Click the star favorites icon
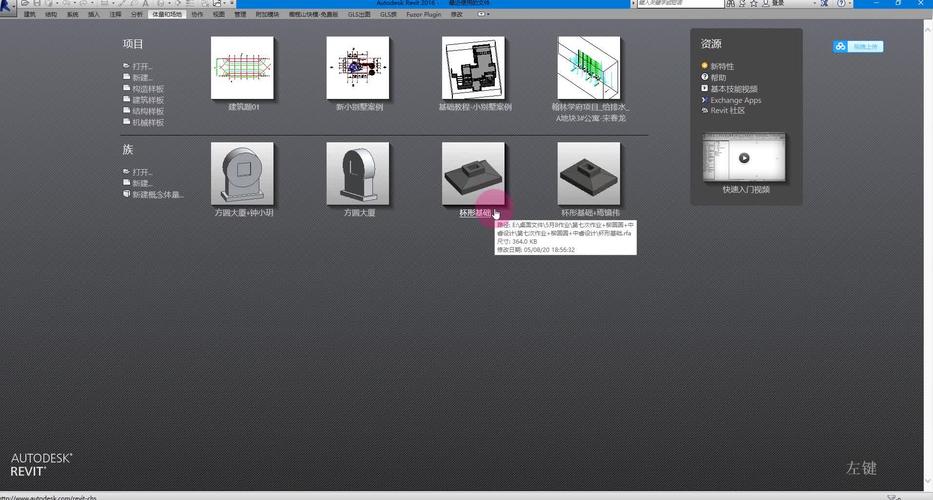Image resolution: width=933 pixels, height=500 pixels. pyautogui.click(x=753, y=3)
